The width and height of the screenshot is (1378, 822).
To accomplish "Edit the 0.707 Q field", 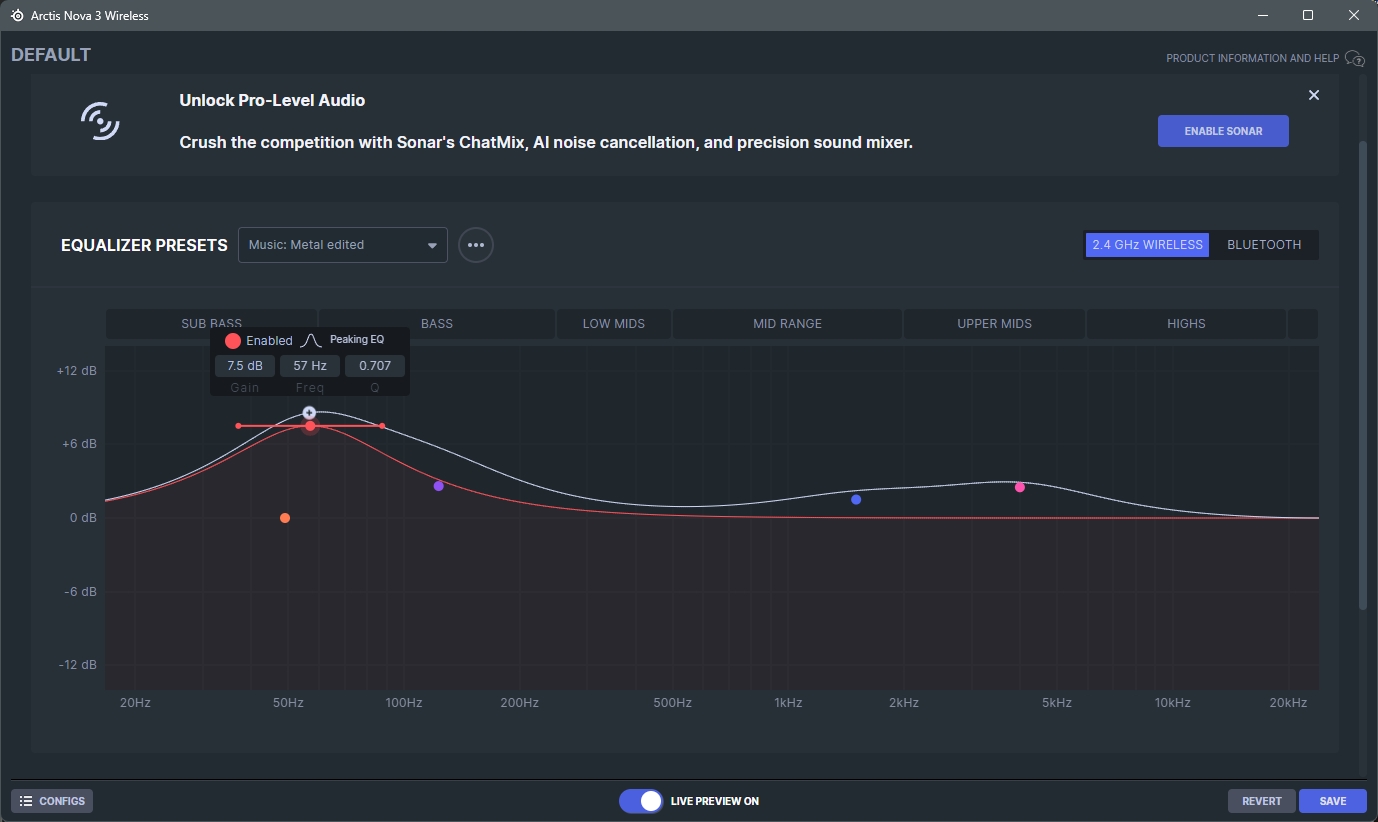I will 375,366.
